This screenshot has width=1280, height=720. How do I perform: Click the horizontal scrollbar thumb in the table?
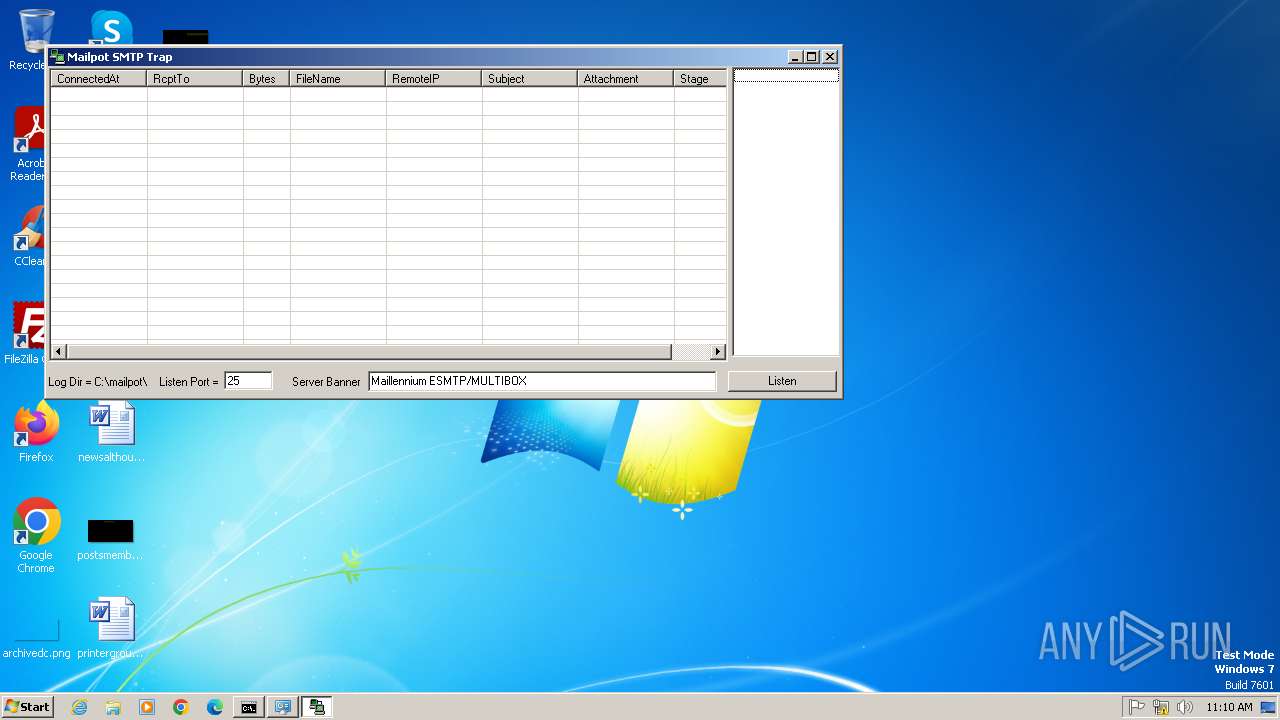tap(369, 352)
